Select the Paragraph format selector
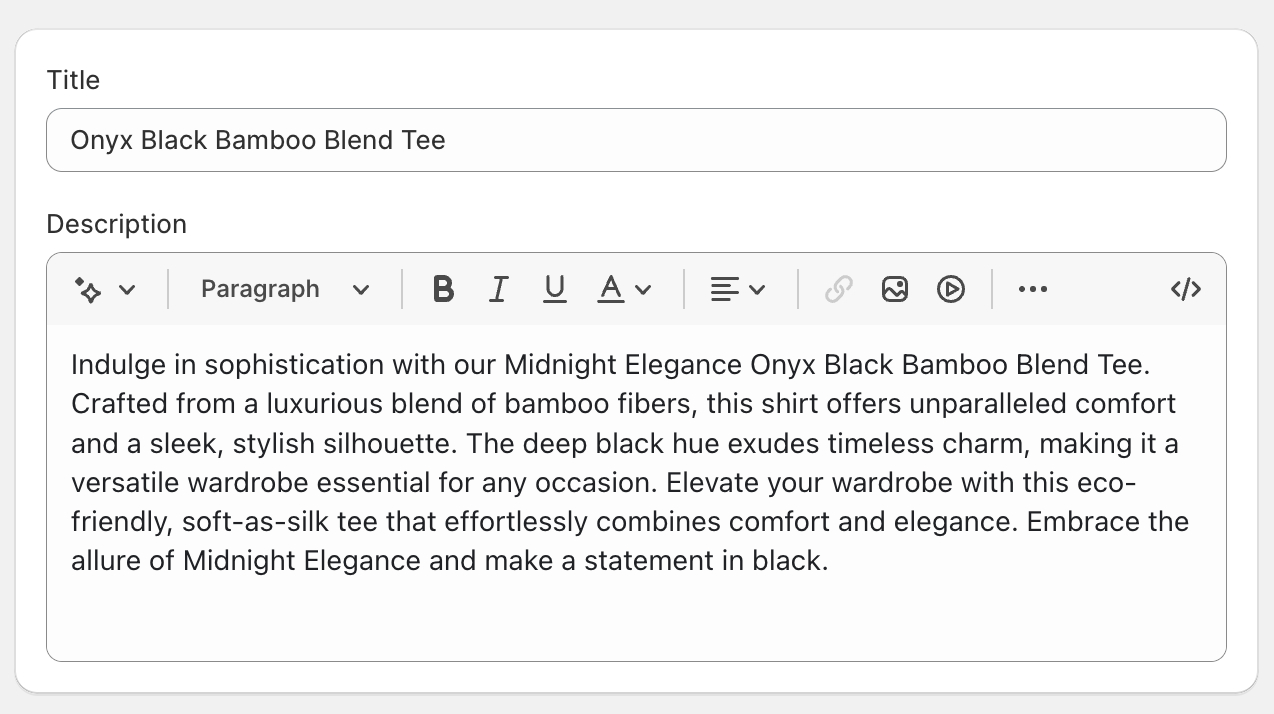1274x714 pixels. click(260, 289)
